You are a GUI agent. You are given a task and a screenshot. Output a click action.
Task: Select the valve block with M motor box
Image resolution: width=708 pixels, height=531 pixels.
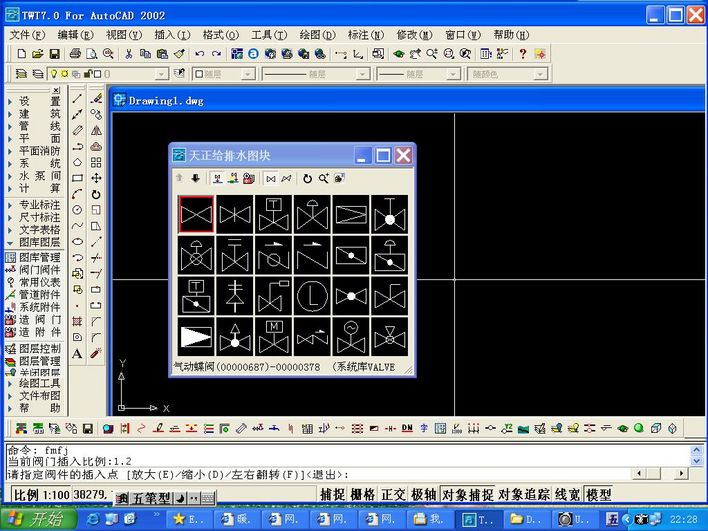click(x=274, y=337)
